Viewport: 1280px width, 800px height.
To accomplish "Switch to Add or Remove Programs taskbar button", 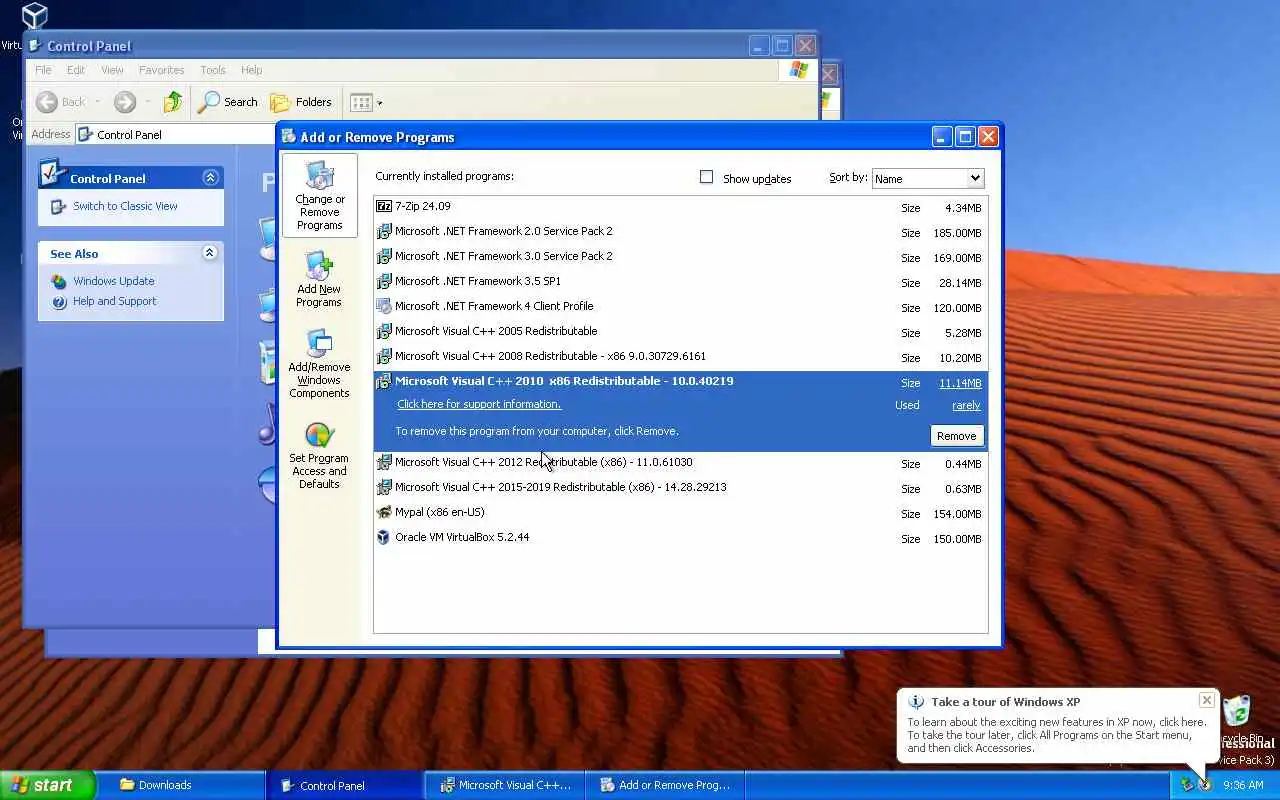I will (x=665, y=785).
